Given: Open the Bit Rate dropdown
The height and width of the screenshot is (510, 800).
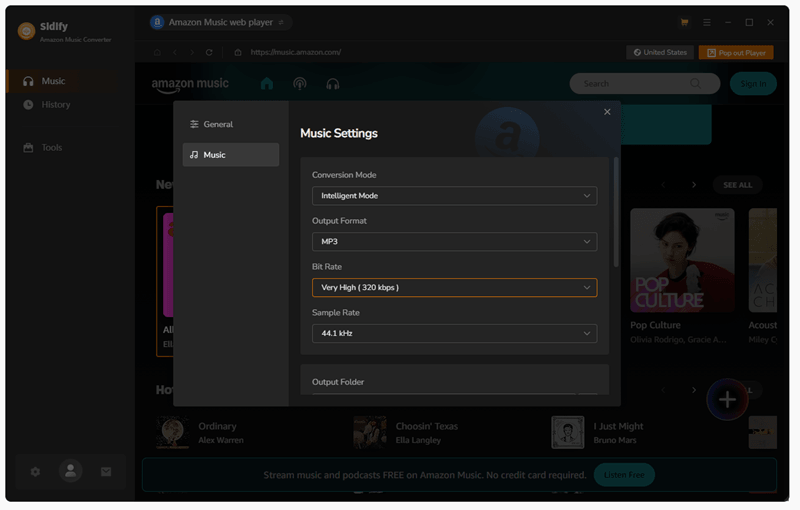Looking at the screenshot, I should [x=455, y=288].
